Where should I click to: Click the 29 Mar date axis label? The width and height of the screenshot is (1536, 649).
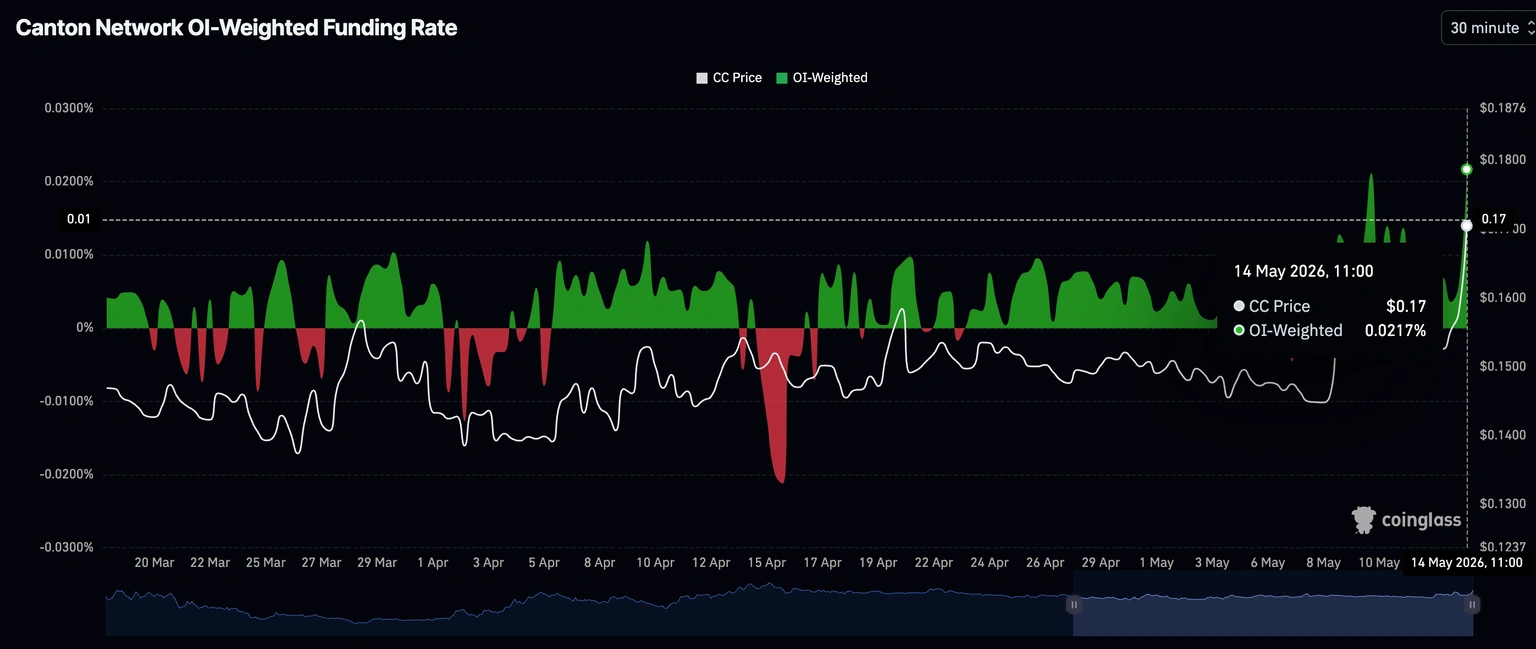377,563
